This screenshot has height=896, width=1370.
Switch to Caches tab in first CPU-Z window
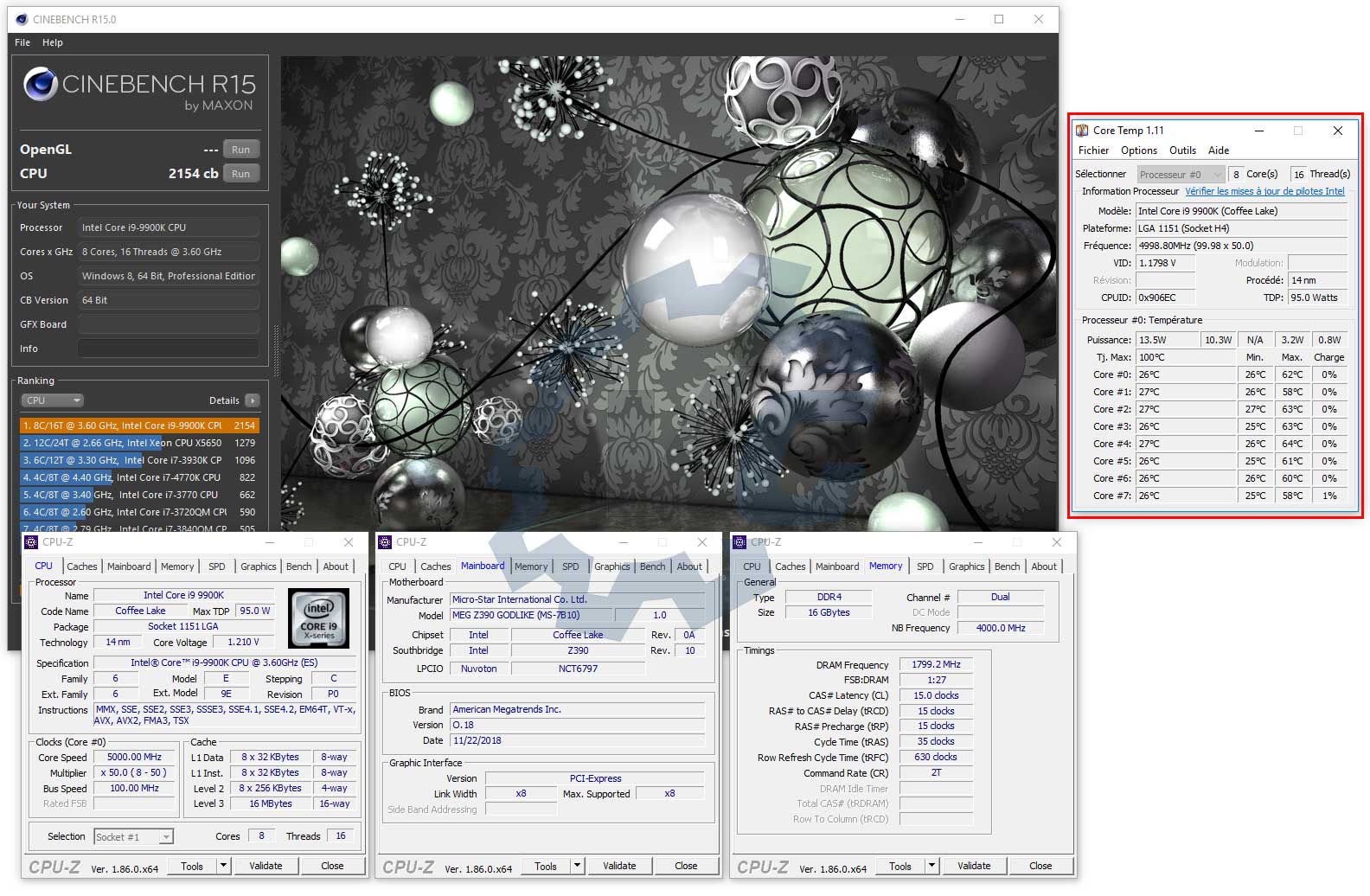82,566
